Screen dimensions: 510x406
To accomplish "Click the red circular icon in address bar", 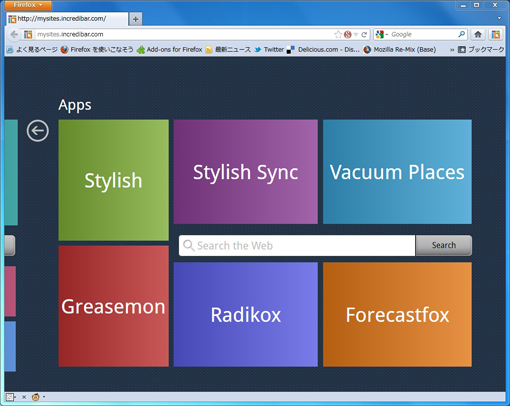I will click(348, 34).
